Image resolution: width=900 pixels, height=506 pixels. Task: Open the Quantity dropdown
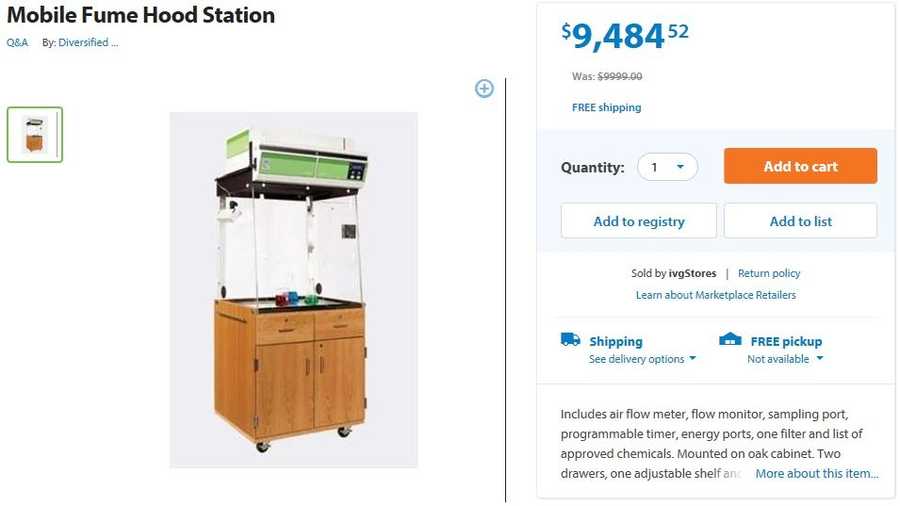(x=667, y=167)
